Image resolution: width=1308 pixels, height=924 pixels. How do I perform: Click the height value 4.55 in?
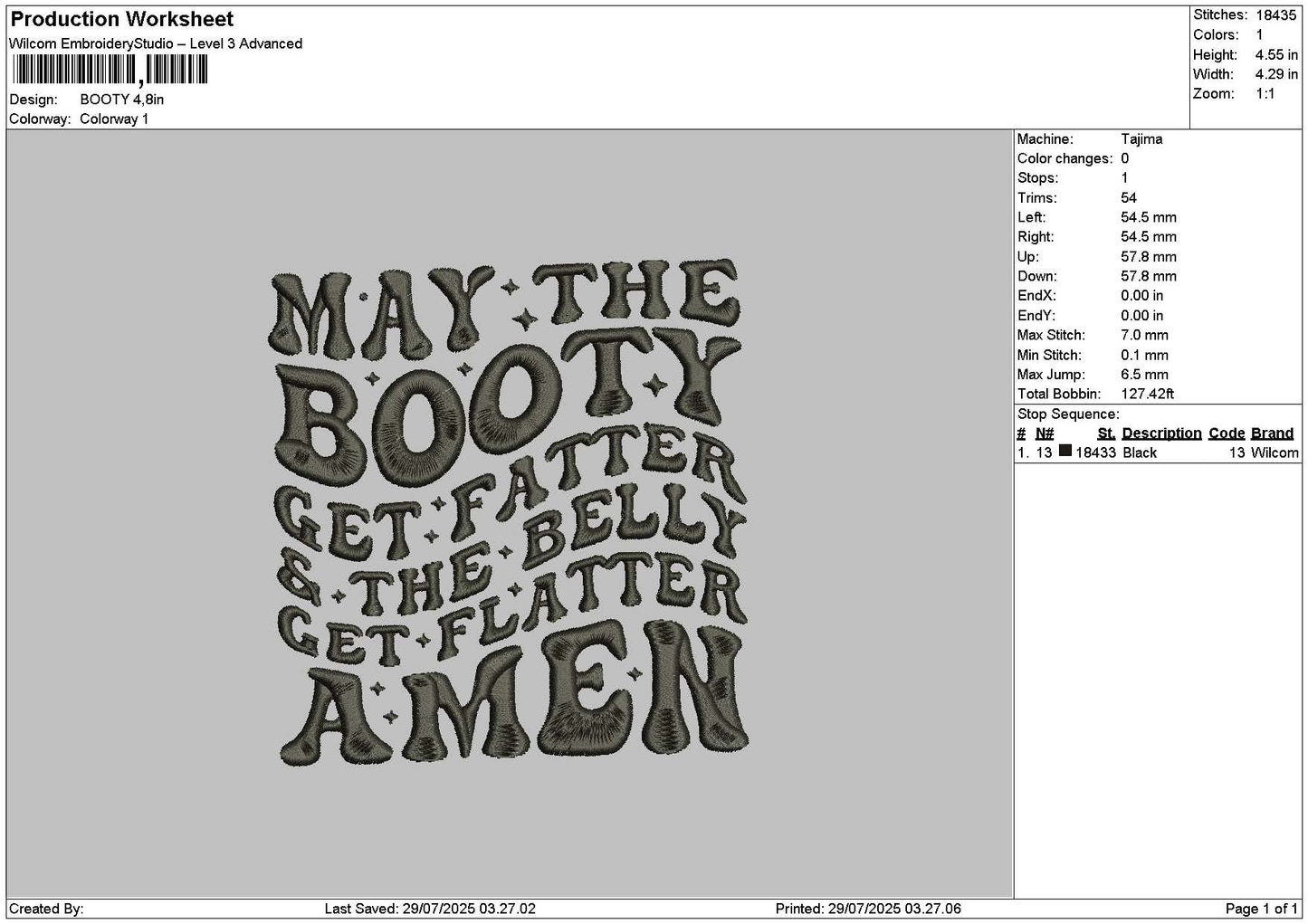click(x=1276, y=54)
